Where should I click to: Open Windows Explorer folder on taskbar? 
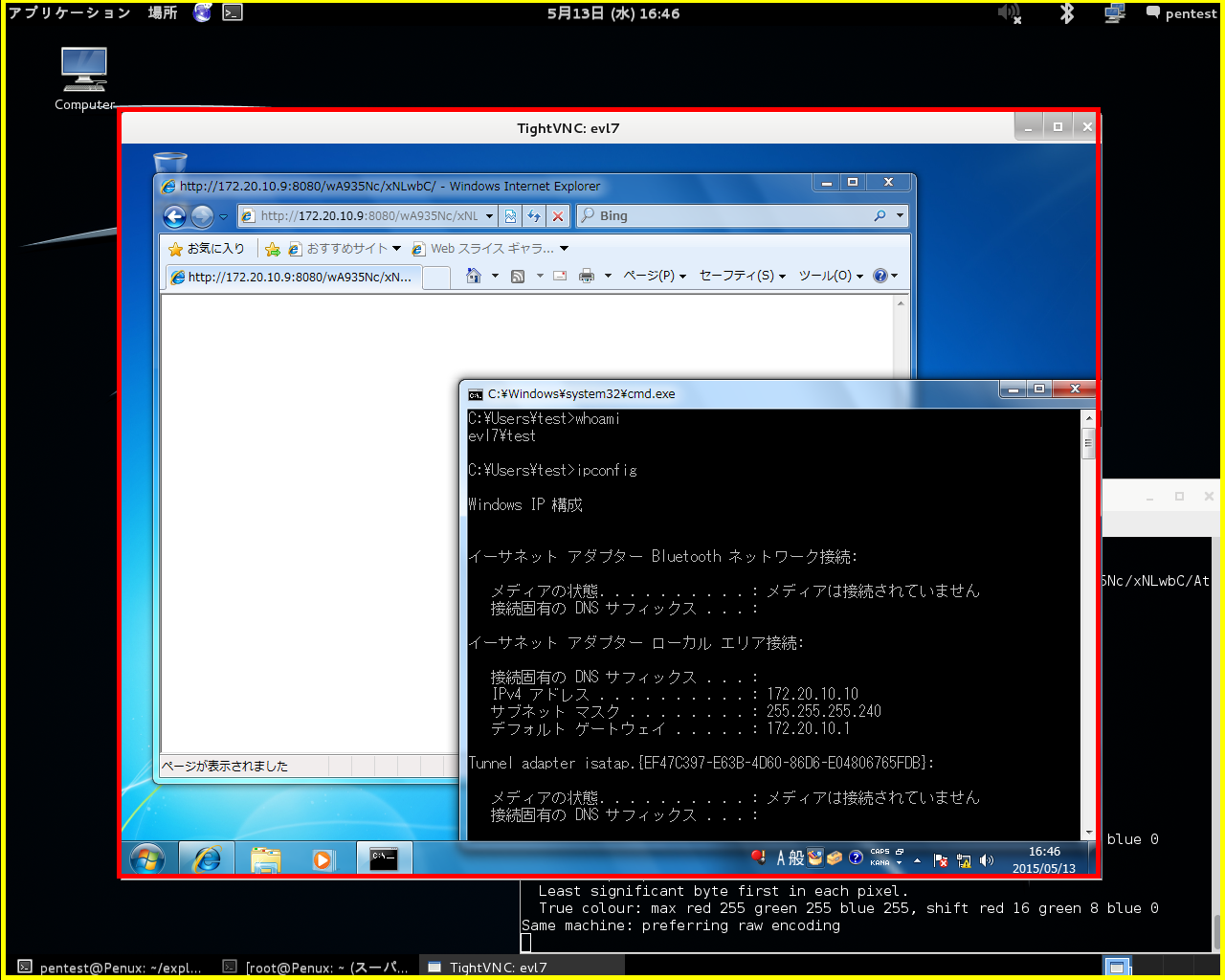point(265,859)
